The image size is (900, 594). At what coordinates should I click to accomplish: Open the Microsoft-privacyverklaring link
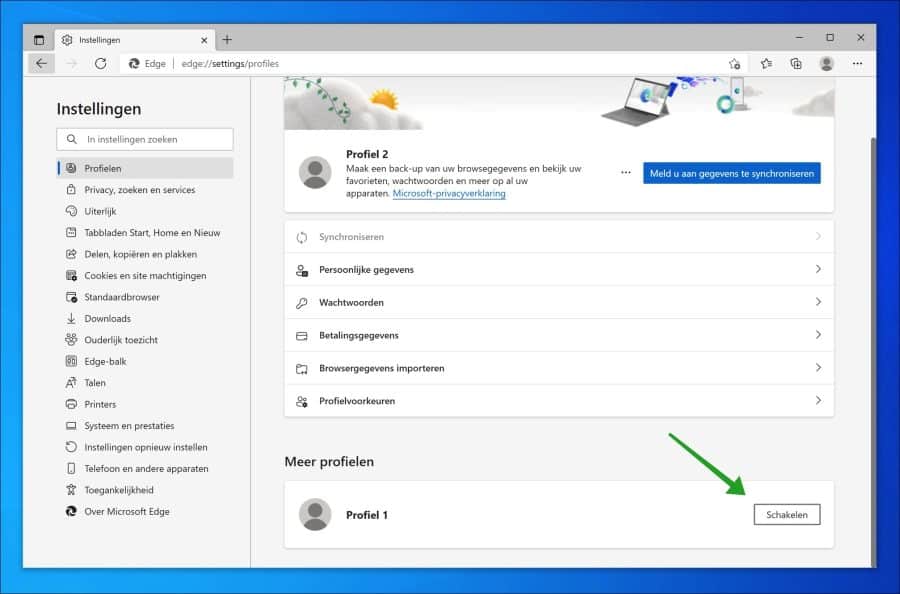point(449,193)
